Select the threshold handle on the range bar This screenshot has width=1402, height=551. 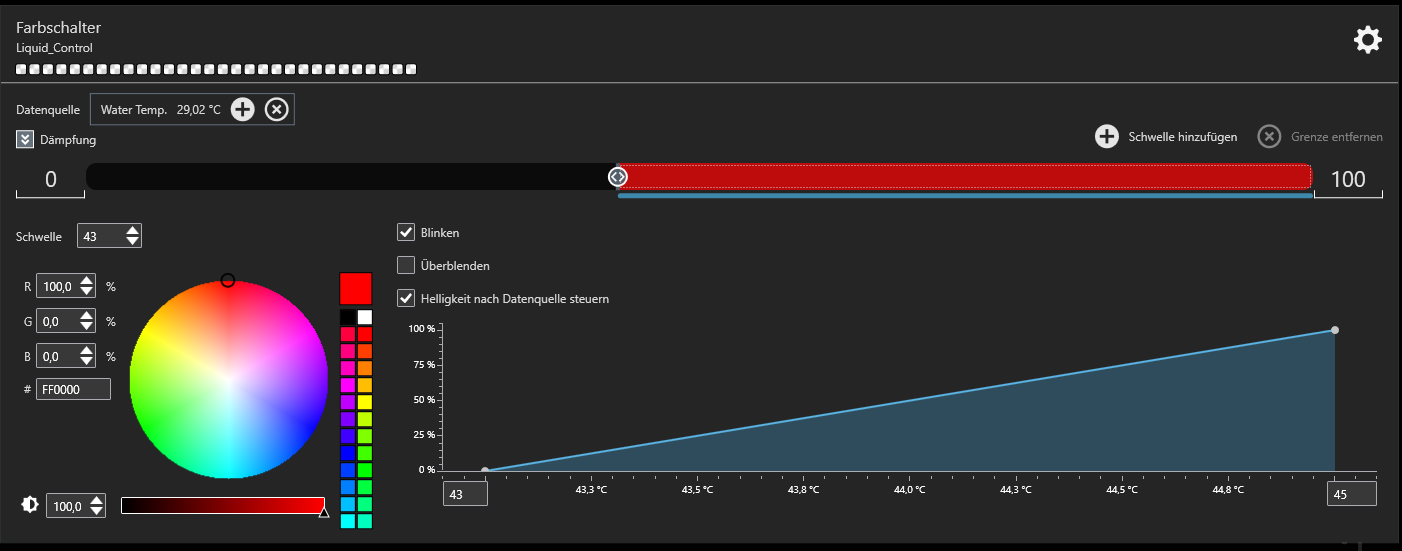pyautogui.click(x=618, y=177)
